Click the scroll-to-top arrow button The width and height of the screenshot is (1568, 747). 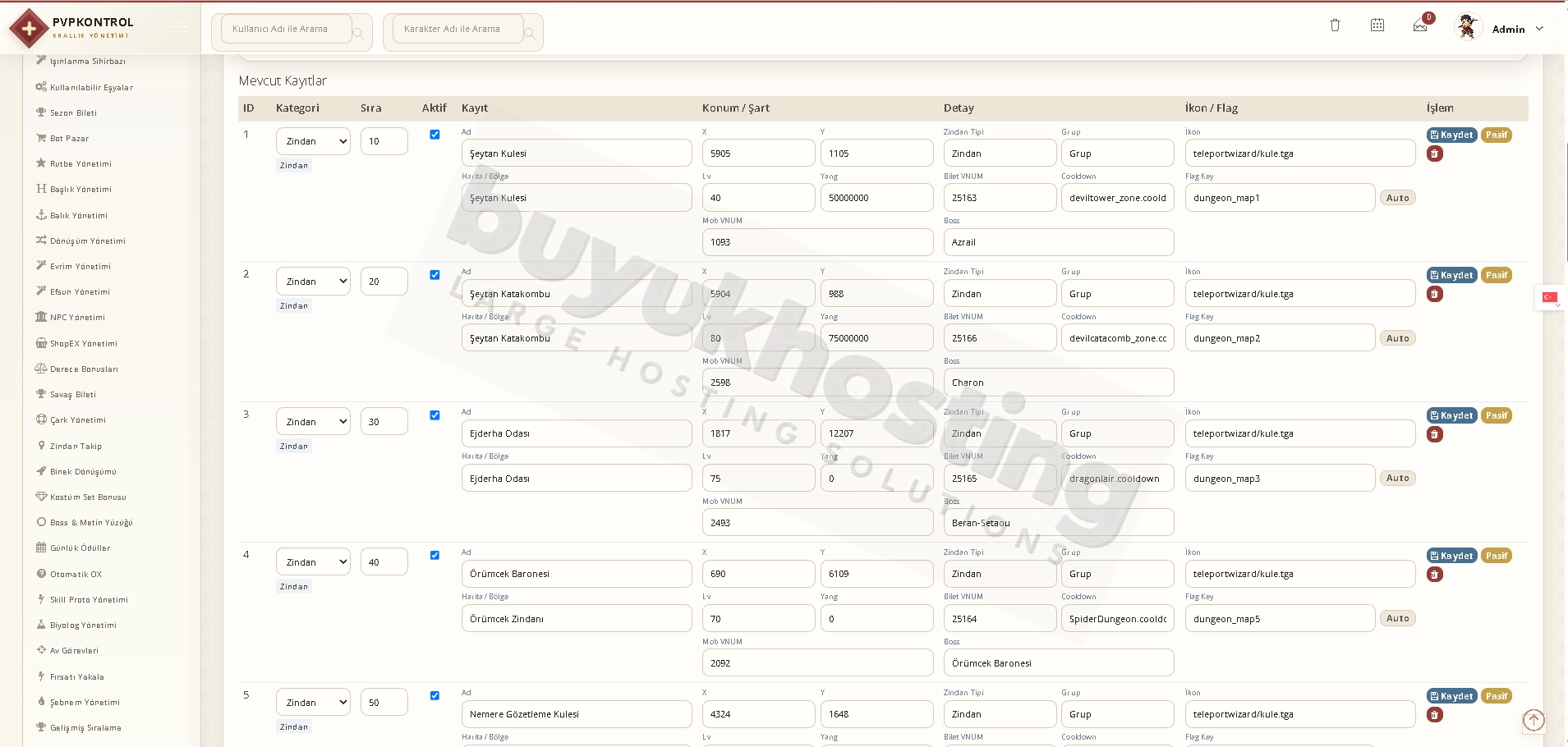point(1534,720)
